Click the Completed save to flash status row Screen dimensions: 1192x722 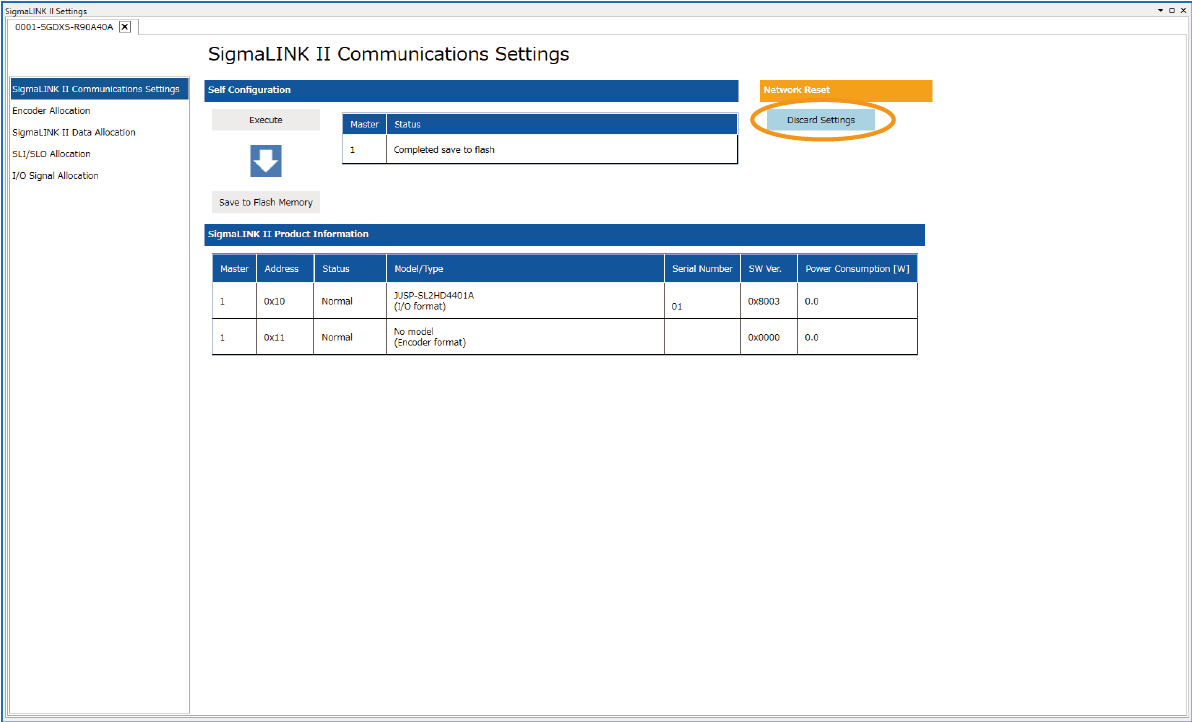pyautogui.click(x=540, y=150)
